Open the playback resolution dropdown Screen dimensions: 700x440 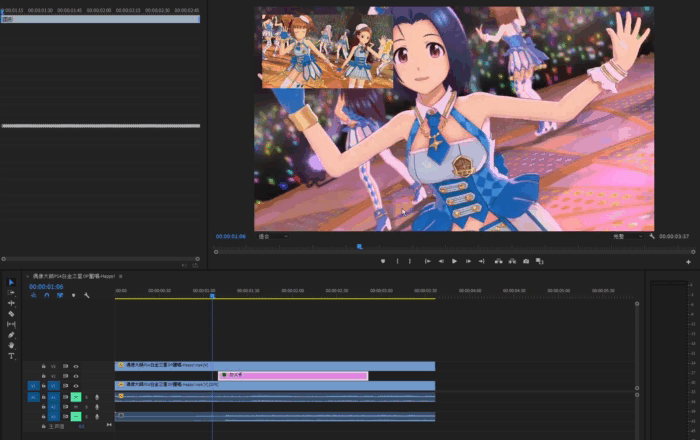pyautogui.click(x=626, y=237)
